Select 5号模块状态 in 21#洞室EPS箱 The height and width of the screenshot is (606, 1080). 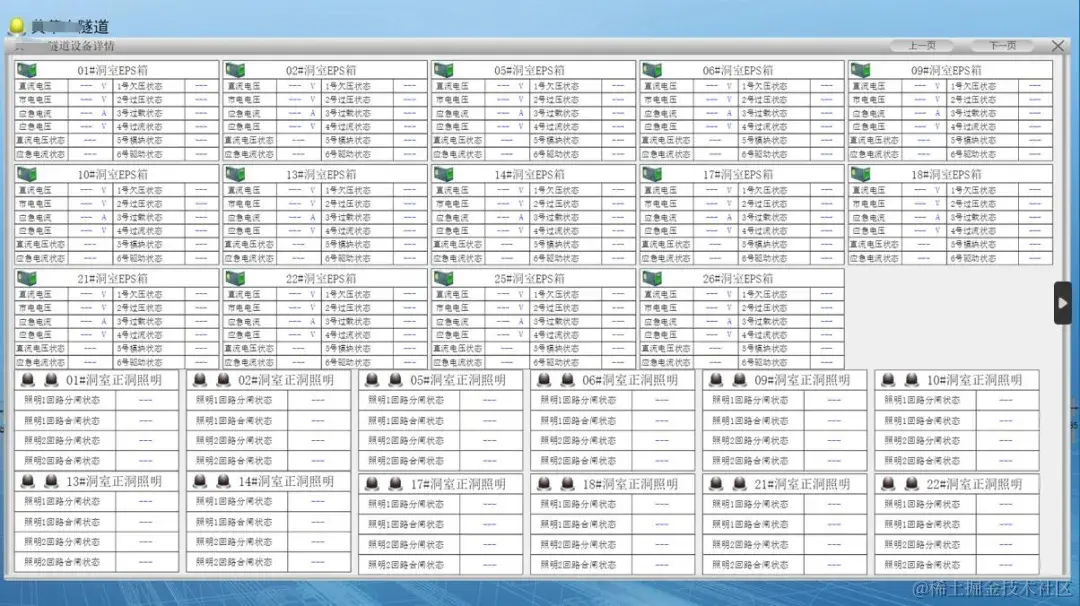tap(139, 348)
